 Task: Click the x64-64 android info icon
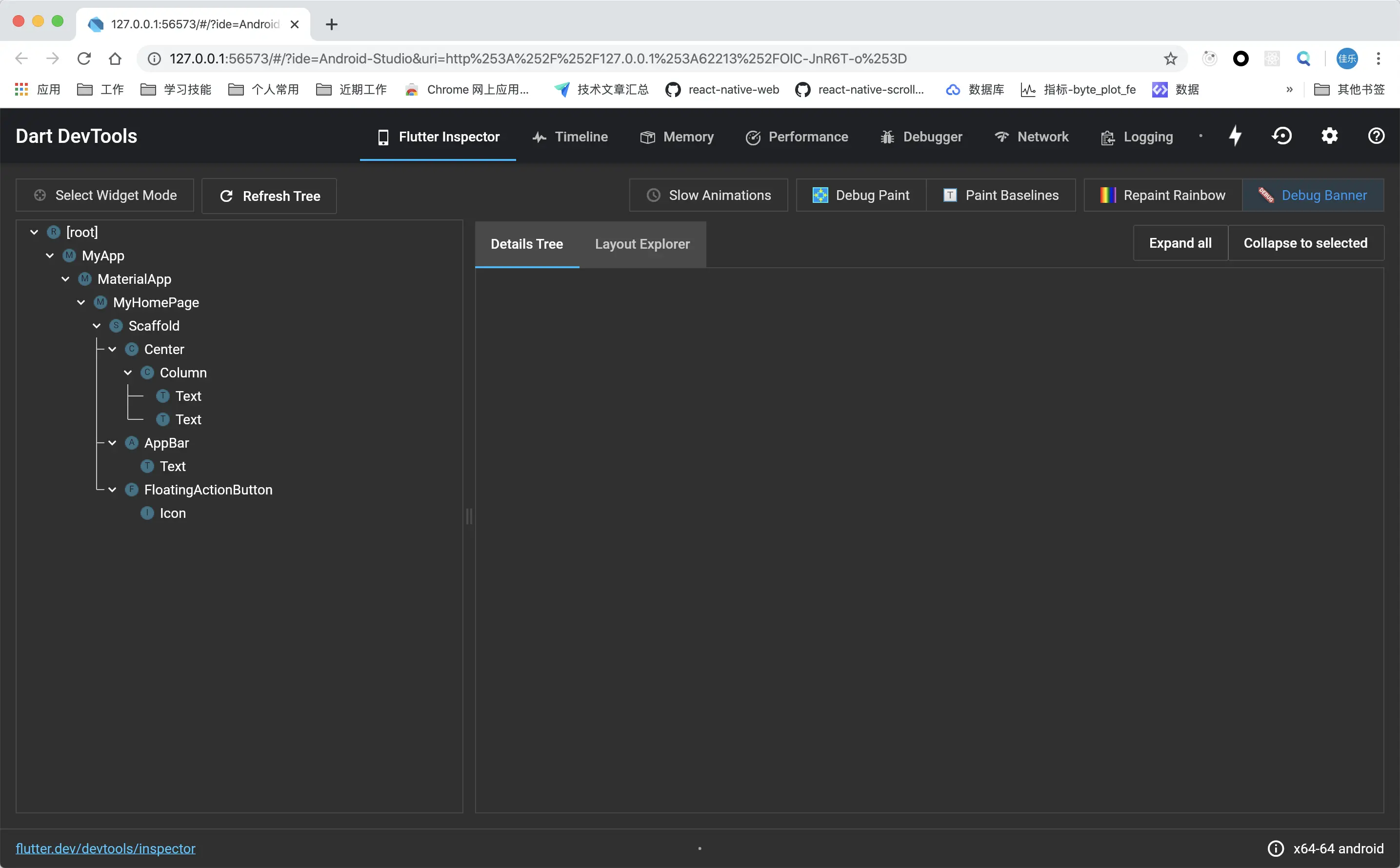point(1276,848)
